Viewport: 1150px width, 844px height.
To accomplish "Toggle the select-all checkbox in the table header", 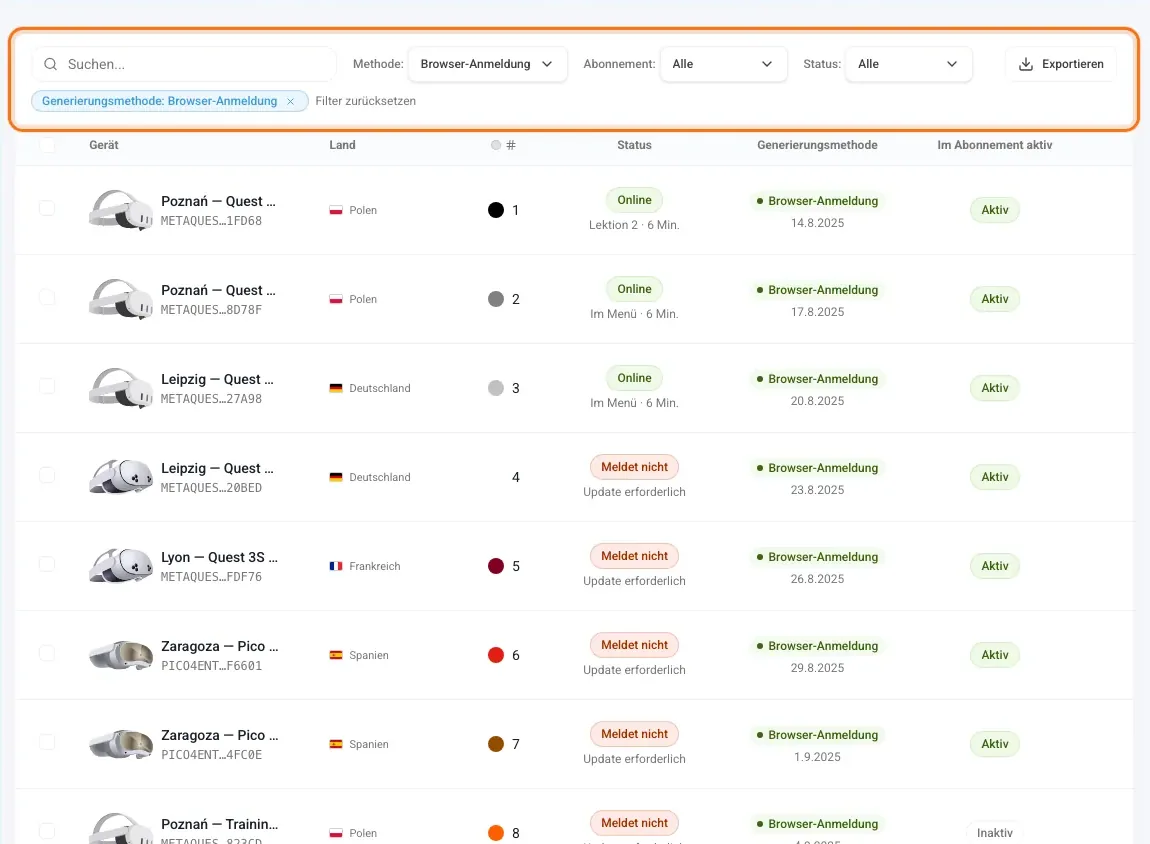I will point(47,145).
